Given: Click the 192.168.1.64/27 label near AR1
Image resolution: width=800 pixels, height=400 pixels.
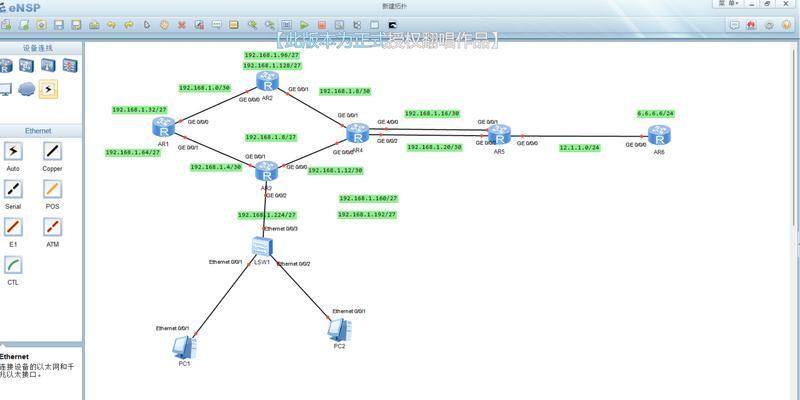Looking at the screenshot, I should click(133, 152).
